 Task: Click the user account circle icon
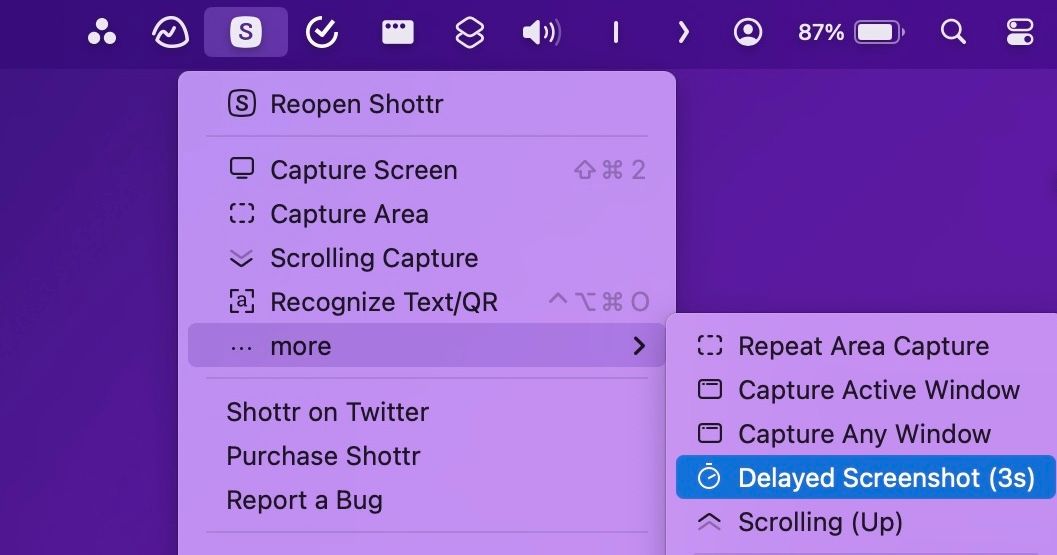(747, 33)
